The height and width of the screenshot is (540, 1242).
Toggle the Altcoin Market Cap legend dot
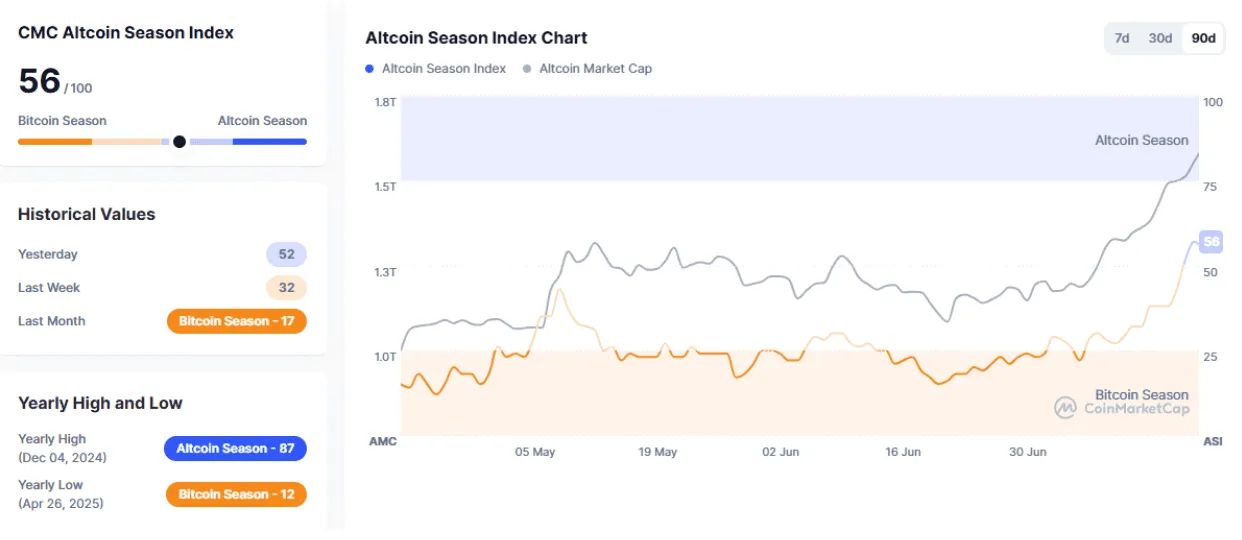pyautogui.click(x=527, y=69)
